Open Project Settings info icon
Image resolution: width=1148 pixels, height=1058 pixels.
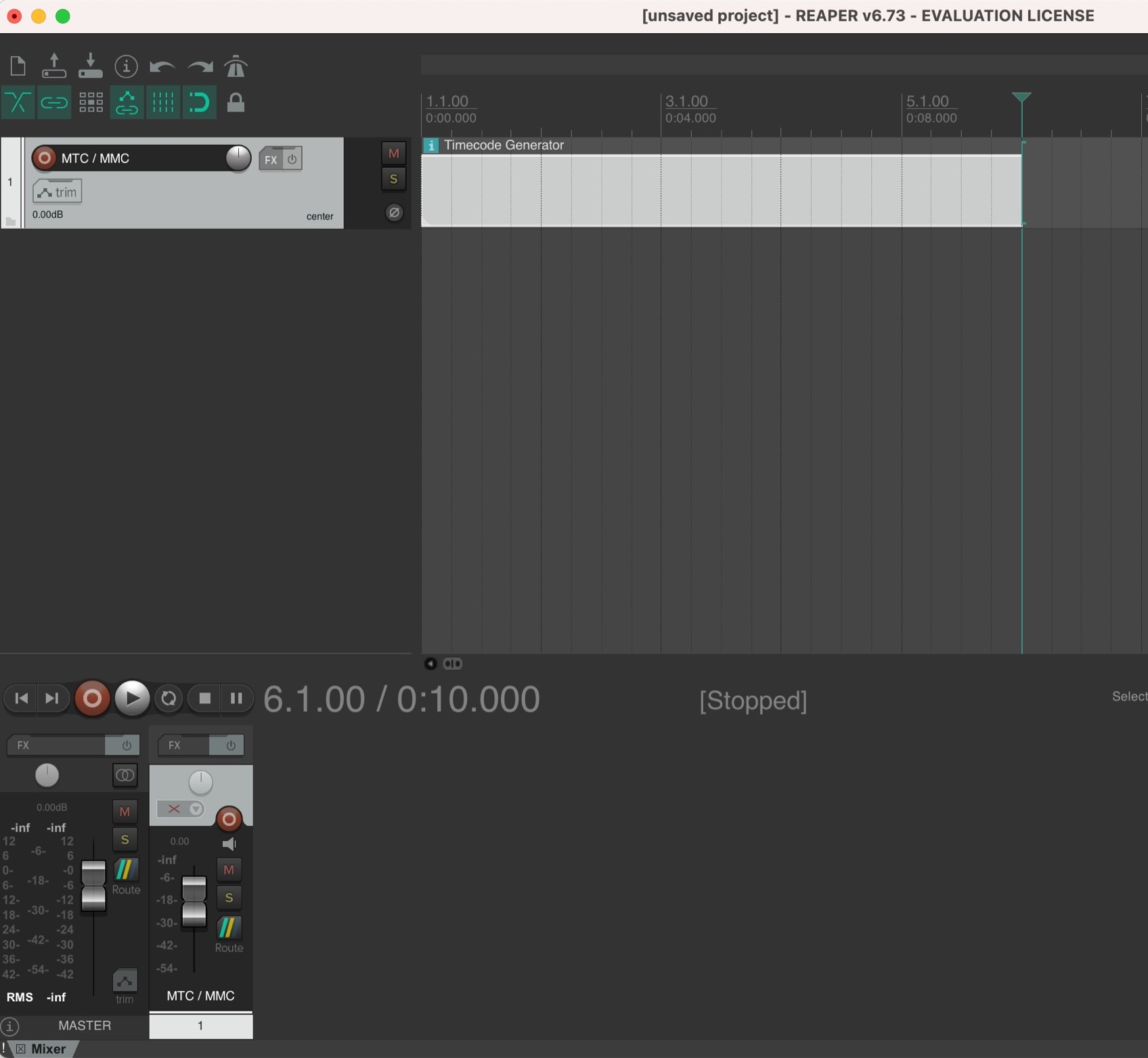pyautogui.click(x=126, y=66)
